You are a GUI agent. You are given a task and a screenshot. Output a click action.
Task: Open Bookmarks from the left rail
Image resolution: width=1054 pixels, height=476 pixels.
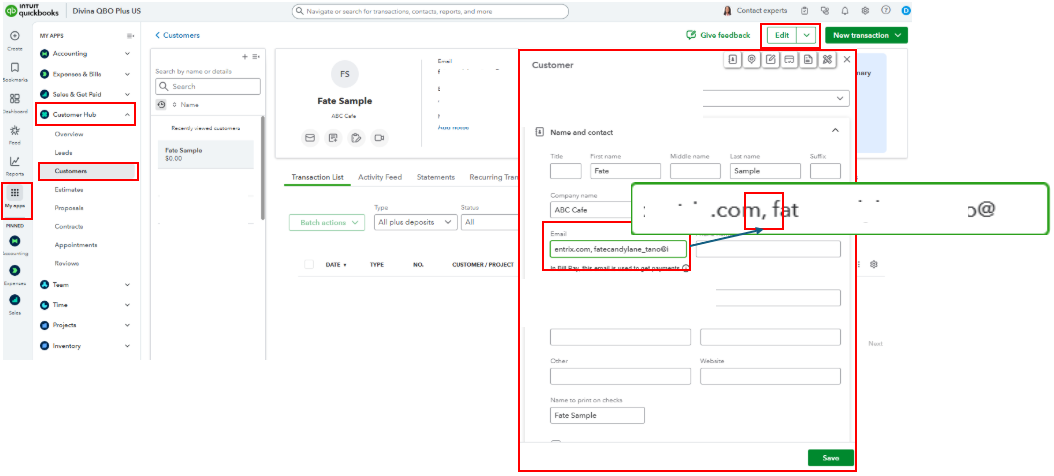click(15, 68)
